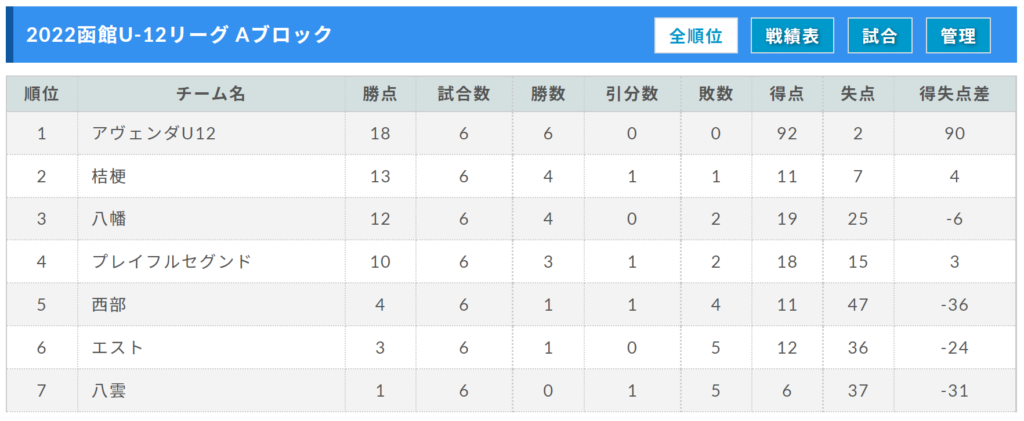Viewport: 1024px width, 421px height.
Task: Click the 引分数 column header
Action: click(632, 95)
